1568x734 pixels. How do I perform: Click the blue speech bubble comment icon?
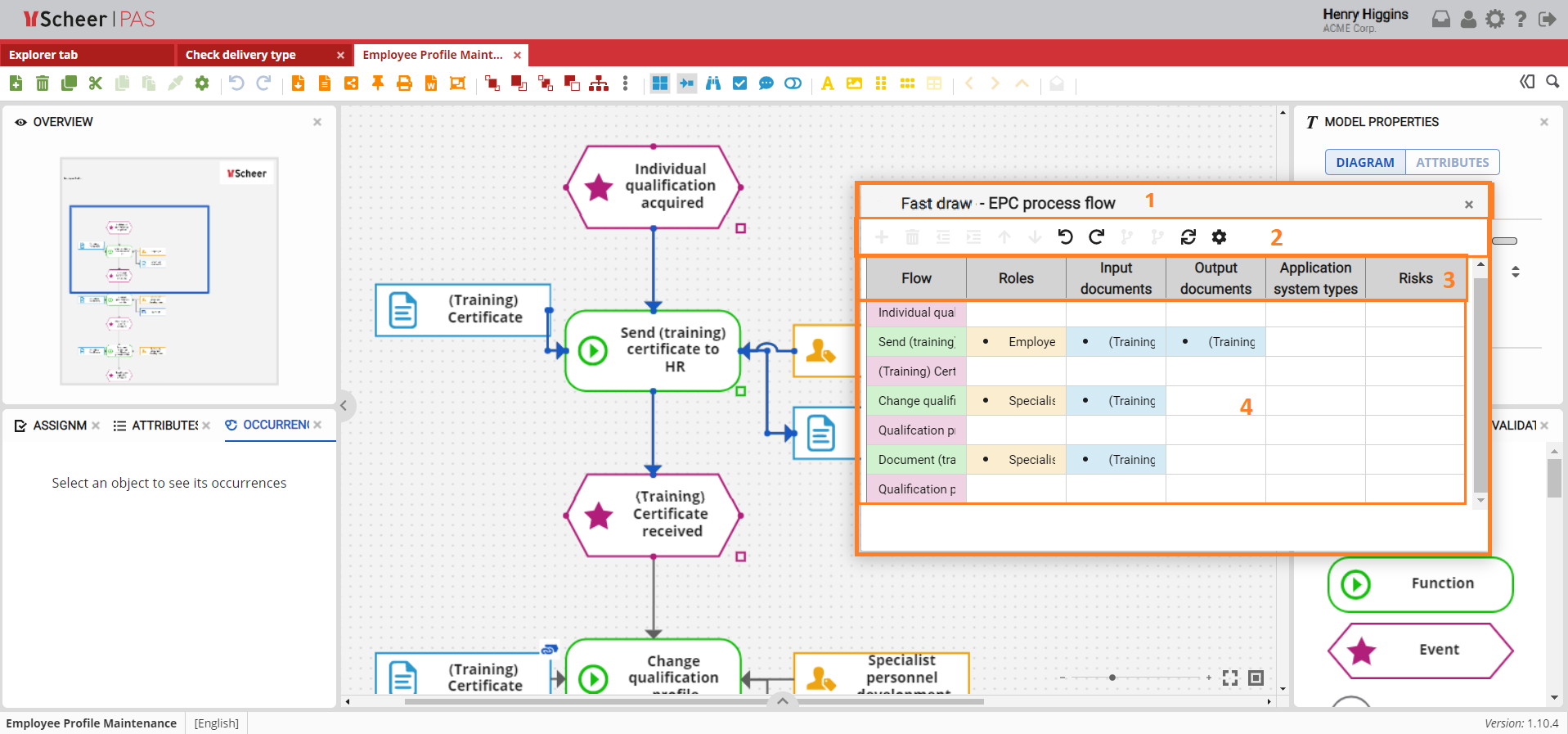coord(766,83)
